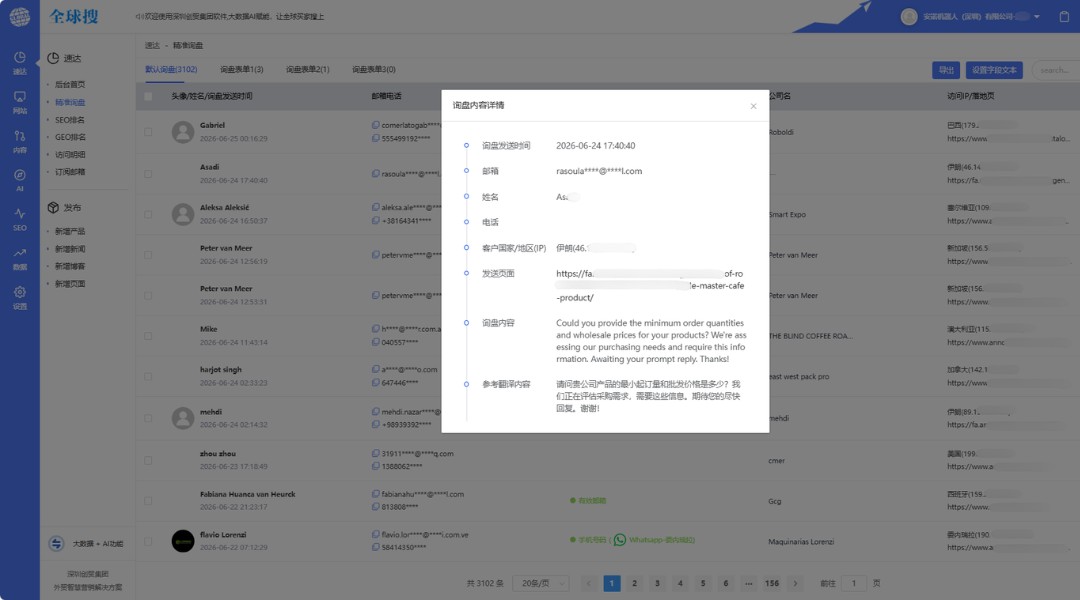The height and width of the screenshot is (600, 1080).
Task: Click the 速达 pie-chart icon in the submenu header
Action: pos(53,58)
